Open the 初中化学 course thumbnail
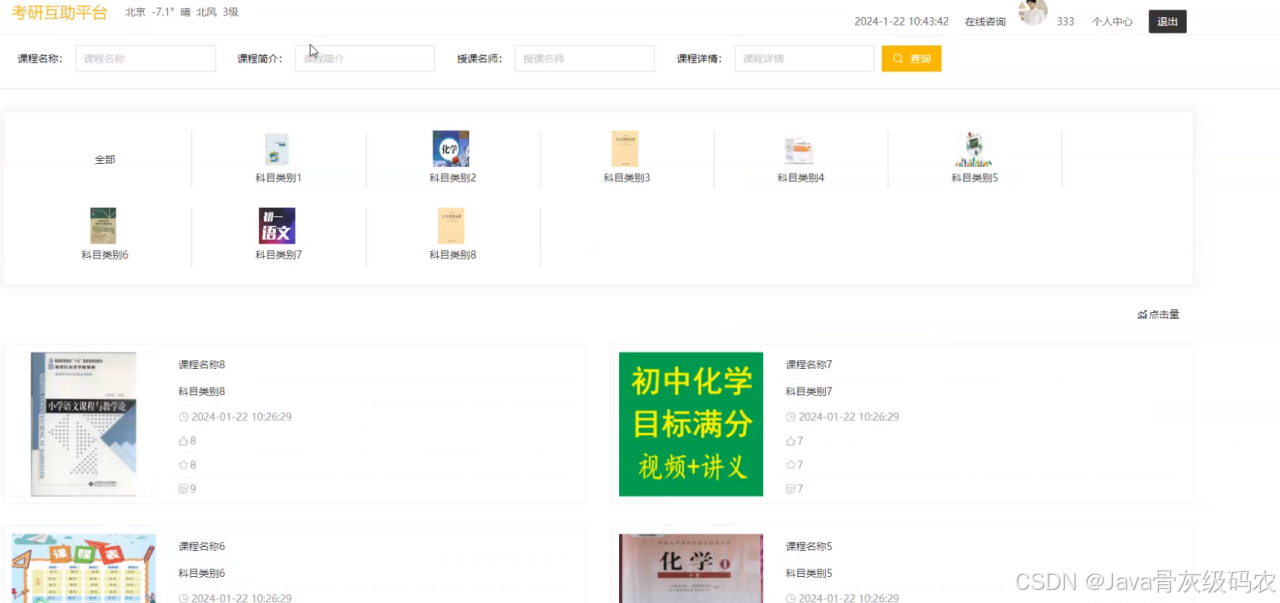This screenshot has height=603, width=1280. (690, 423)
